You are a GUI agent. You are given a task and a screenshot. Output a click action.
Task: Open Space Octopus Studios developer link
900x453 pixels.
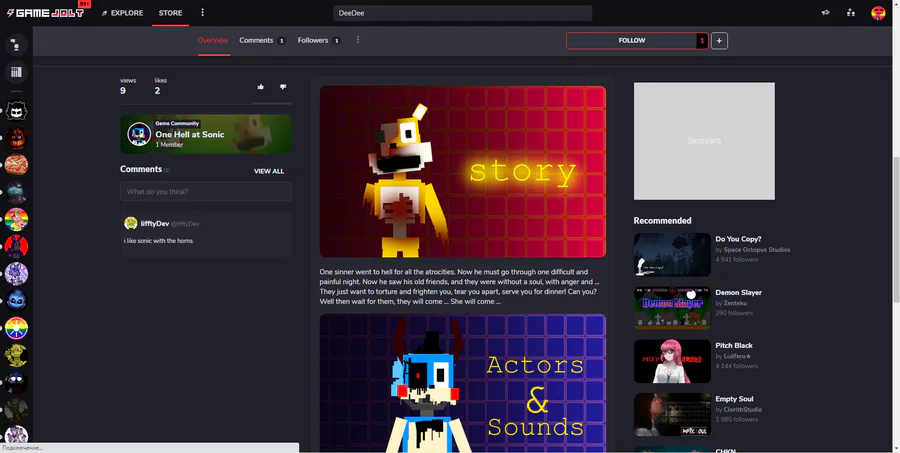pos(757,250)
